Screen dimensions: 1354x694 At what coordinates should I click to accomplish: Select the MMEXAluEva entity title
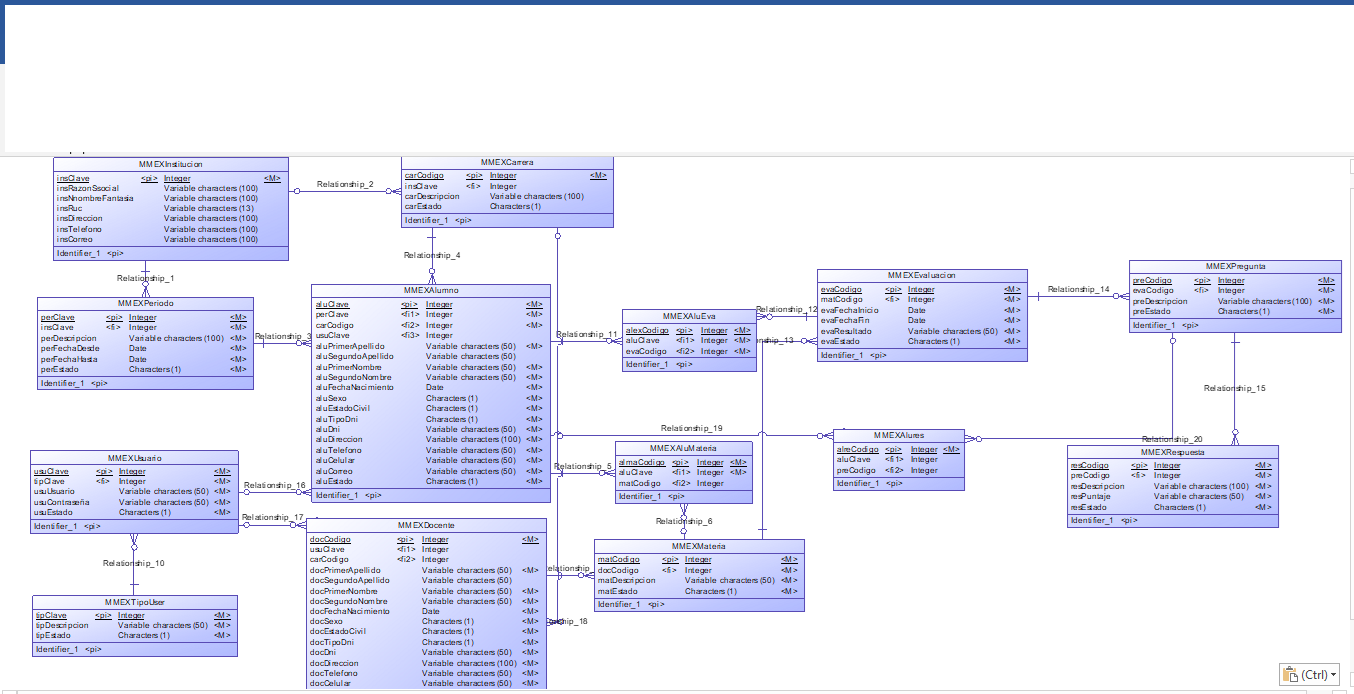point(689,315)
